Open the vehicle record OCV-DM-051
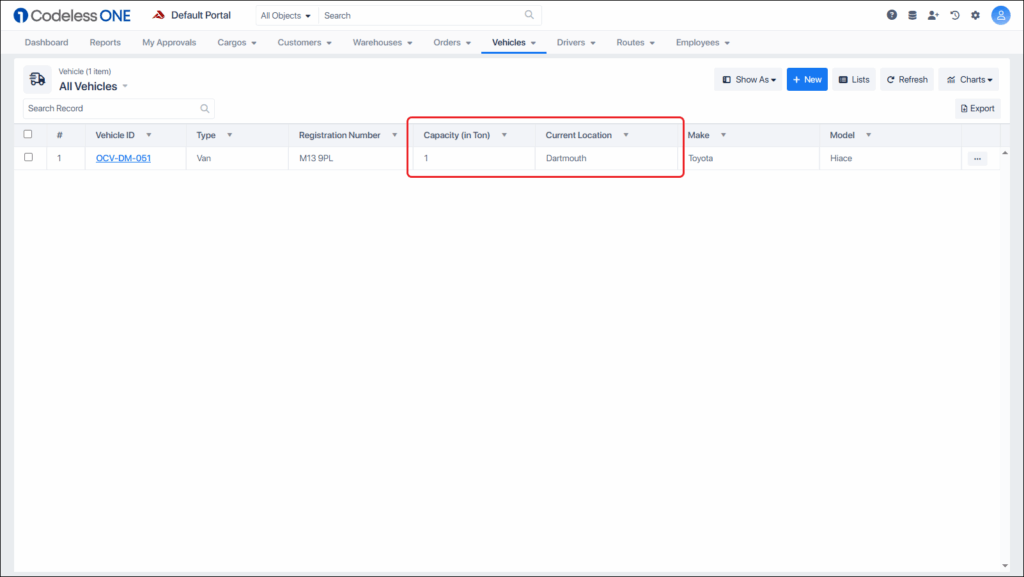 pos(123,157)
